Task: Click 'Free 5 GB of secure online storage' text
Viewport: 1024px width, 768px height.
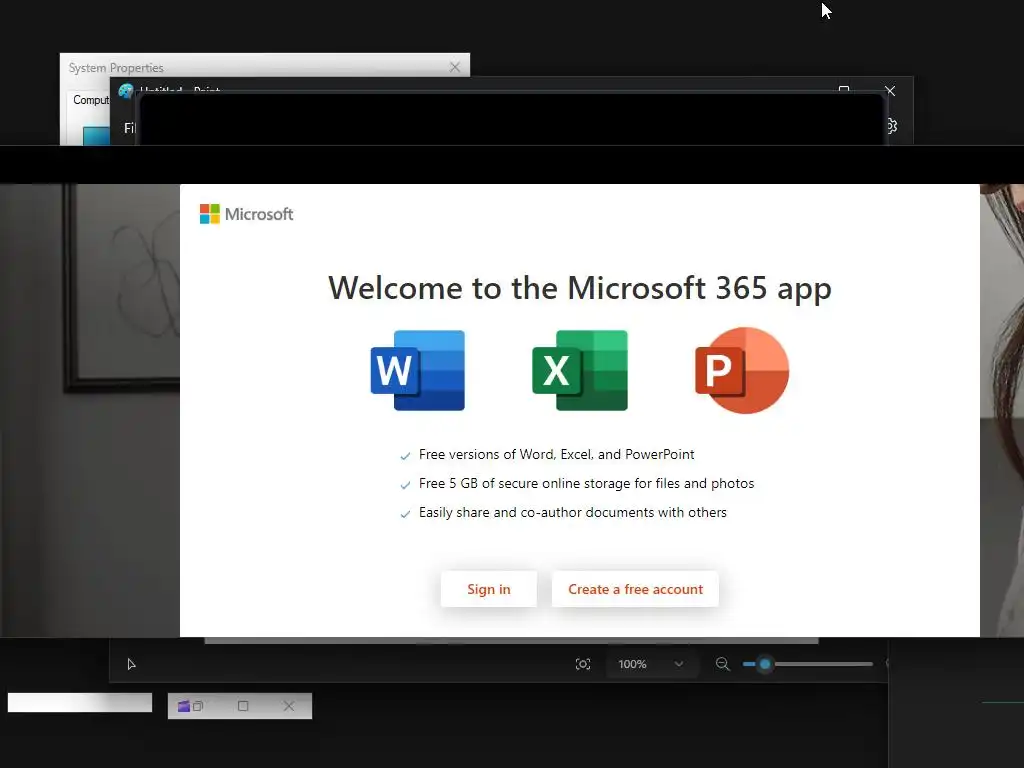Action: (586, 483)
